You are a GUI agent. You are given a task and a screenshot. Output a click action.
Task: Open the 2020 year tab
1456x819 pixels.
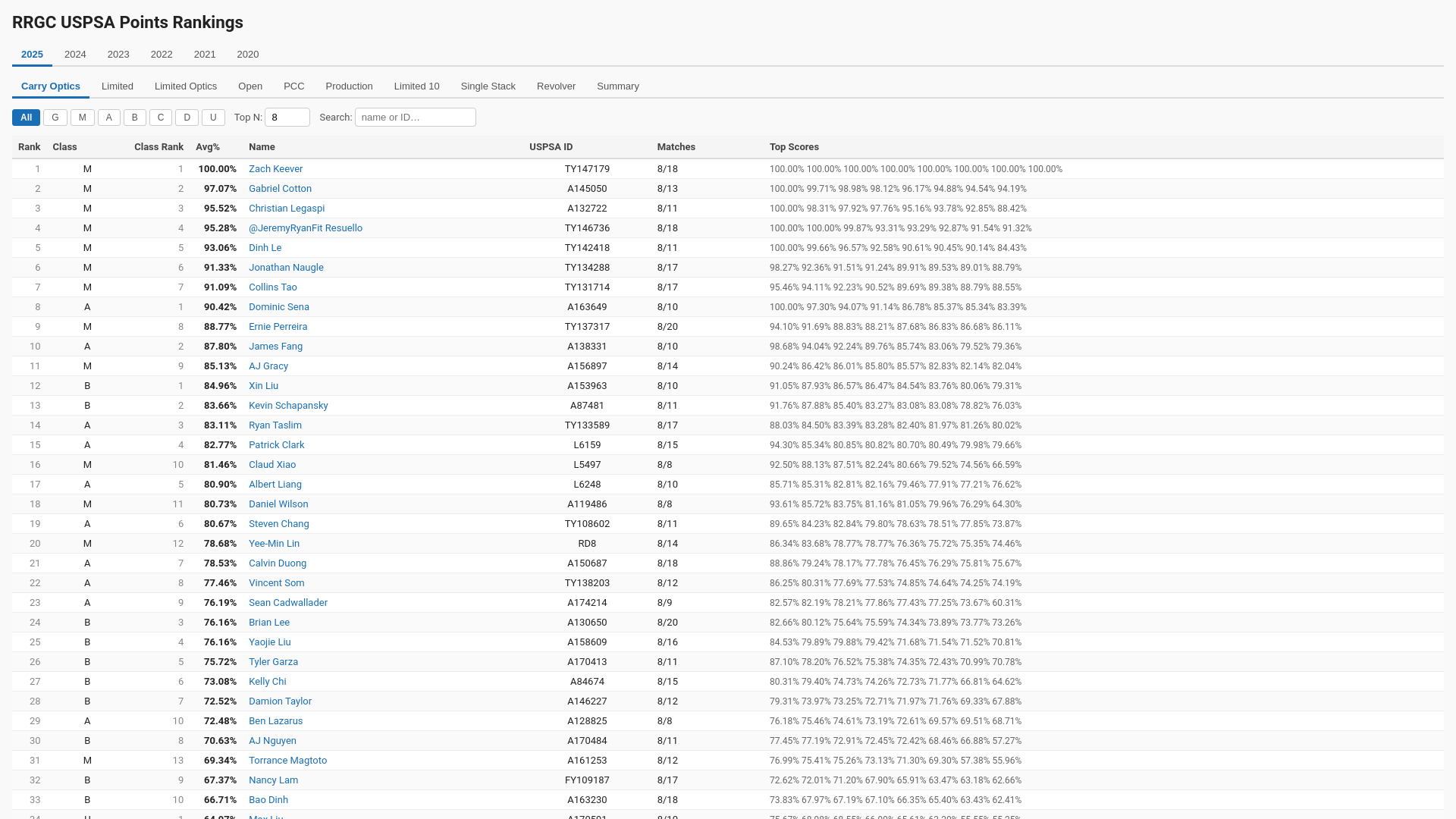click(248, 55)
